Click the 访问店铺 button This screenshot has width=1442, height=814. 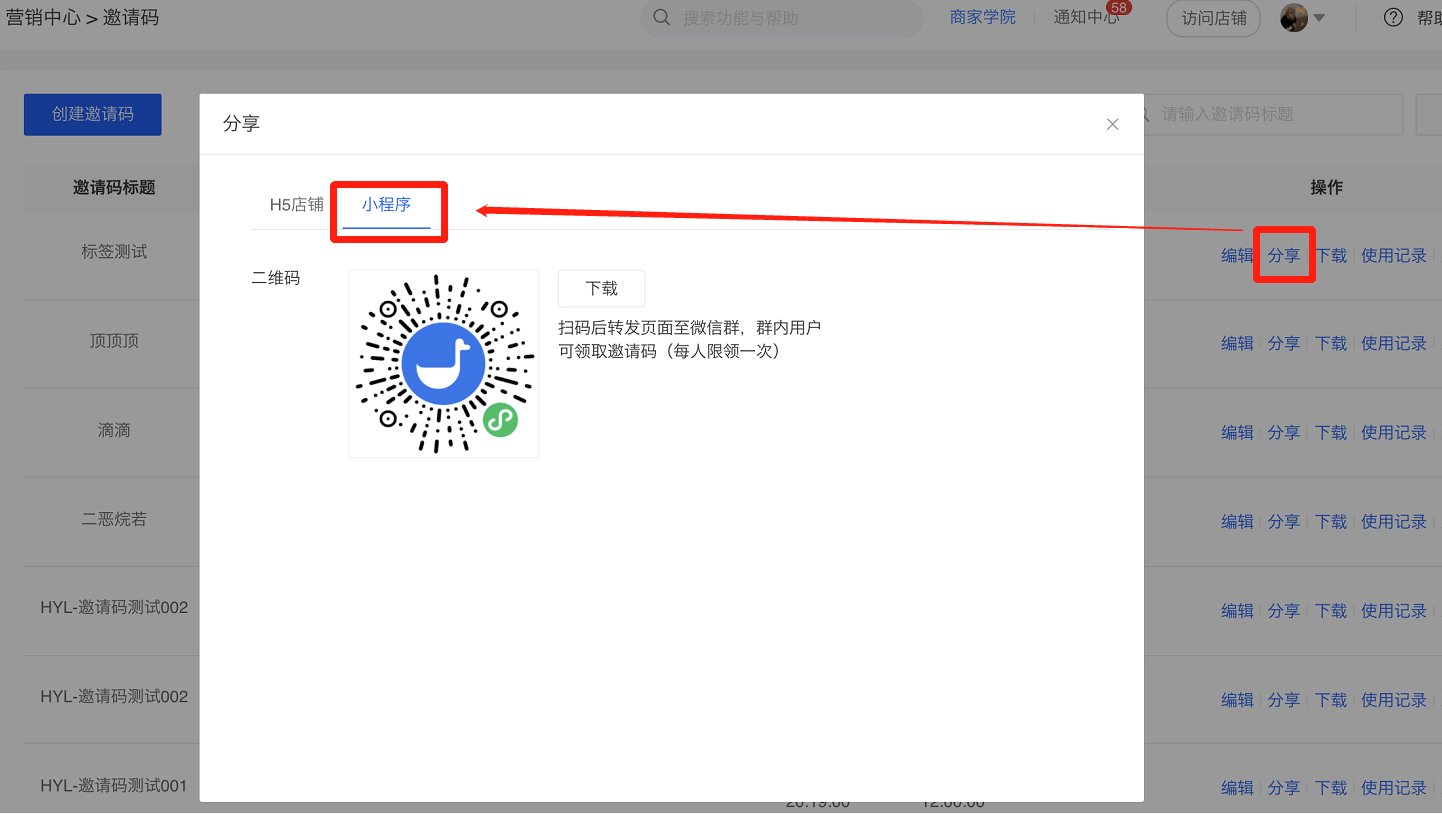1212,18
